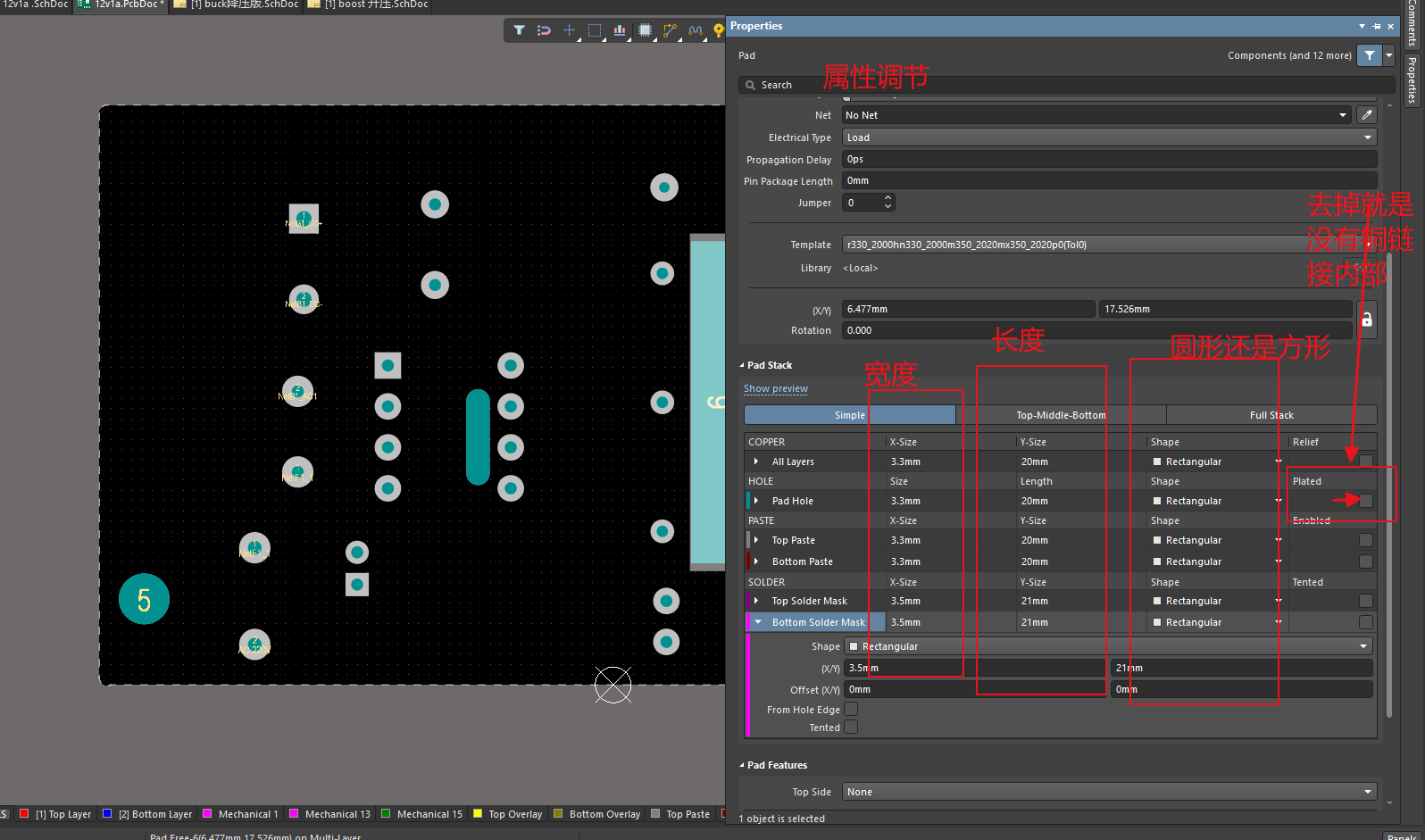The width and height of the screenshot is (1425, 840).
Task: Activate the interactive routing tool
Action: (x=670, y=30)
